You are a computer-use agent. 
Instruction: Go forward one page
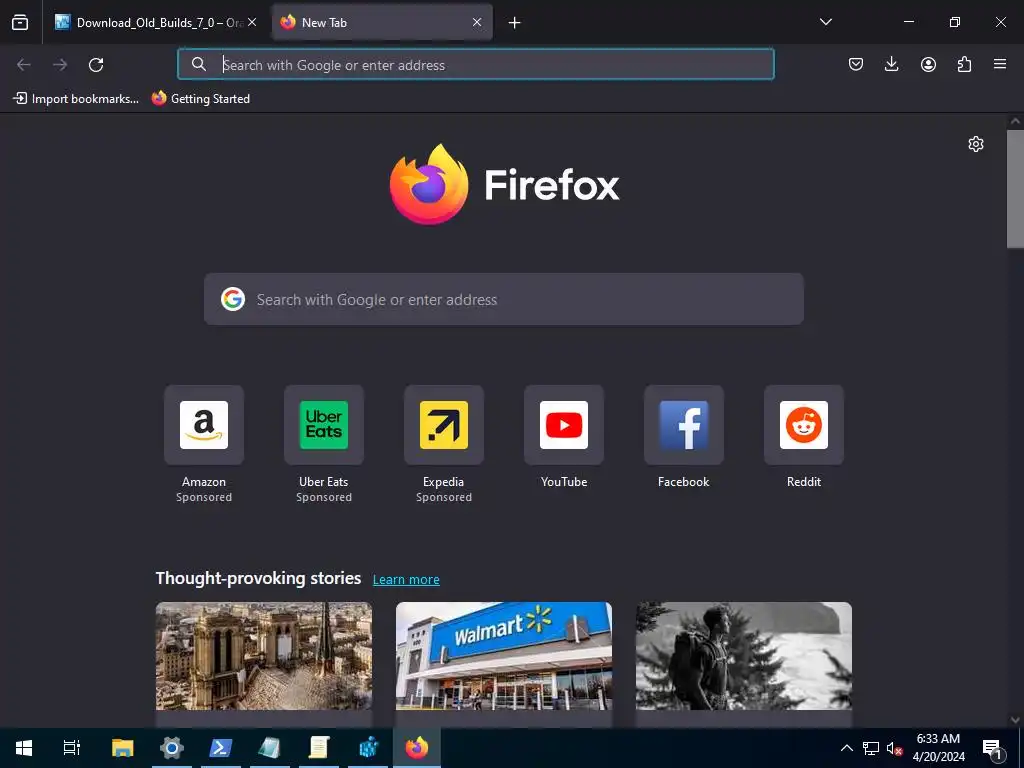[60, 64]
